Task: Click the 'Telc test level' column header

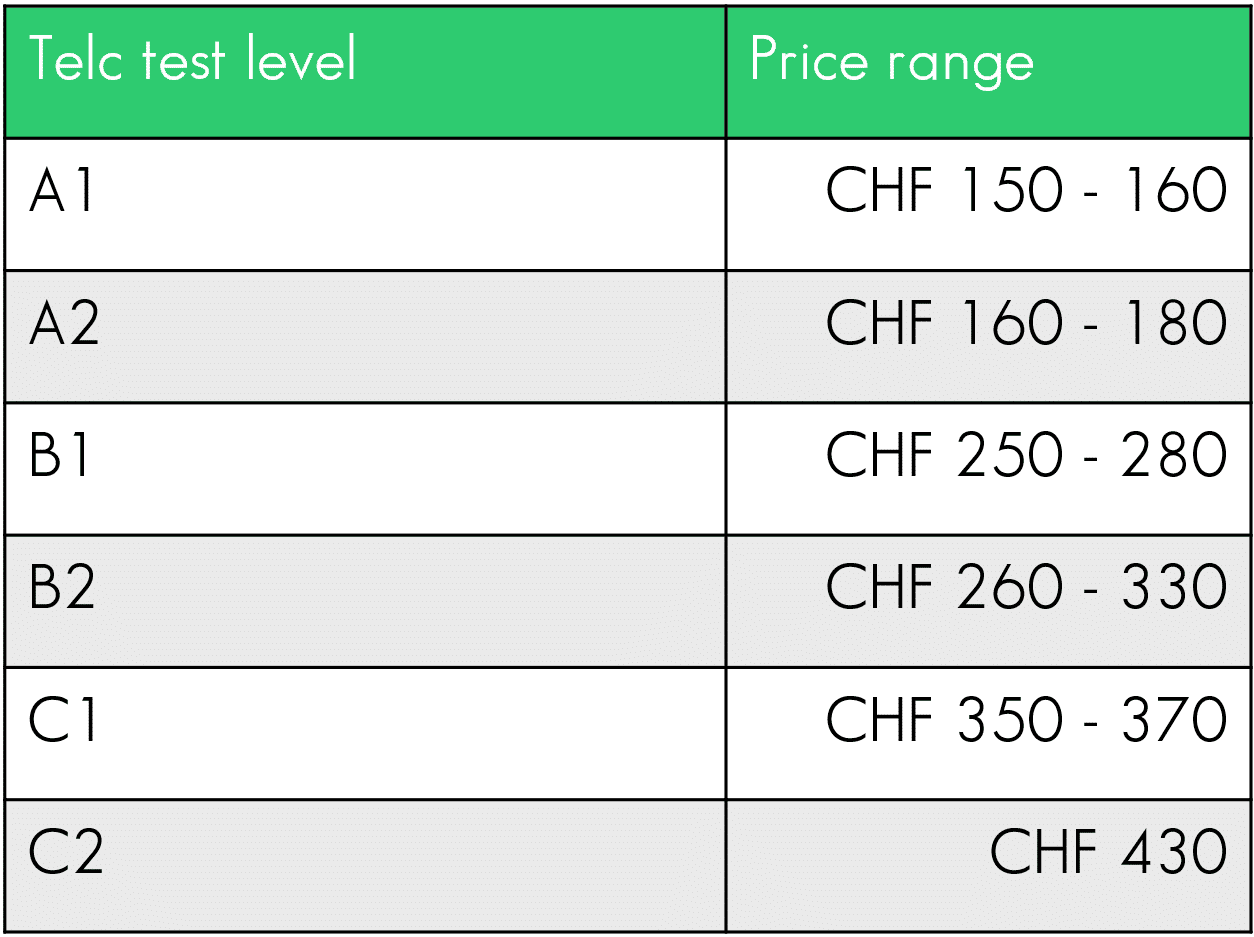Action: point(192,60)
